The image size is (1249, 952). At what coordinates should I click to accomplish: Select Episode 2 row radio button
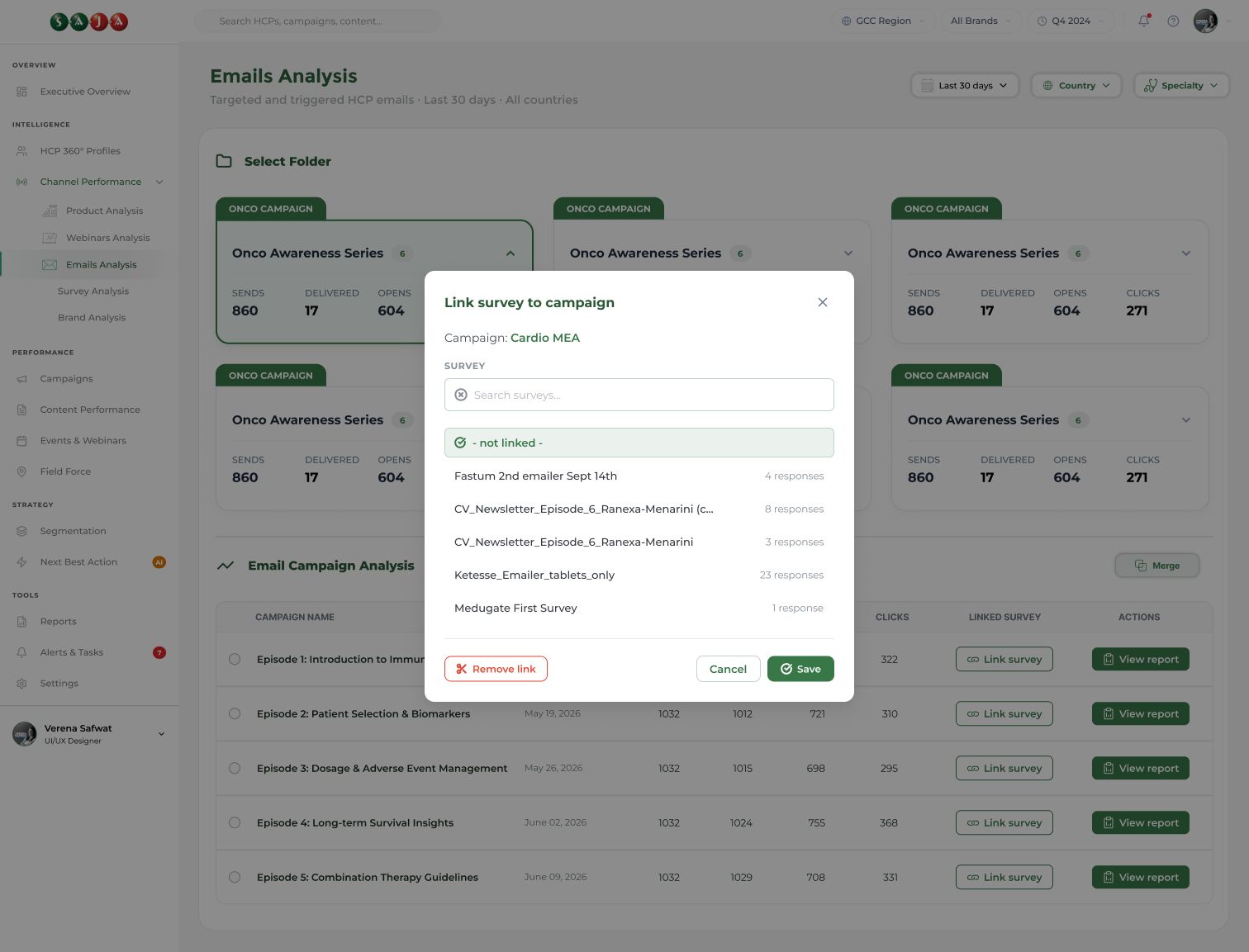pyautogui.click(x=235, y=714)
